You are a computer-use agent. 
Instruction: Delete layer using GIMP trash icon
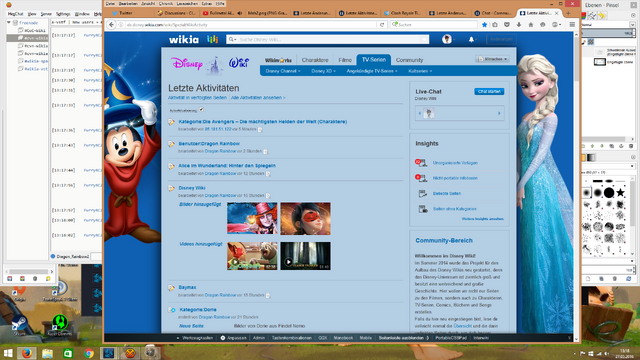tap(631, 146)
